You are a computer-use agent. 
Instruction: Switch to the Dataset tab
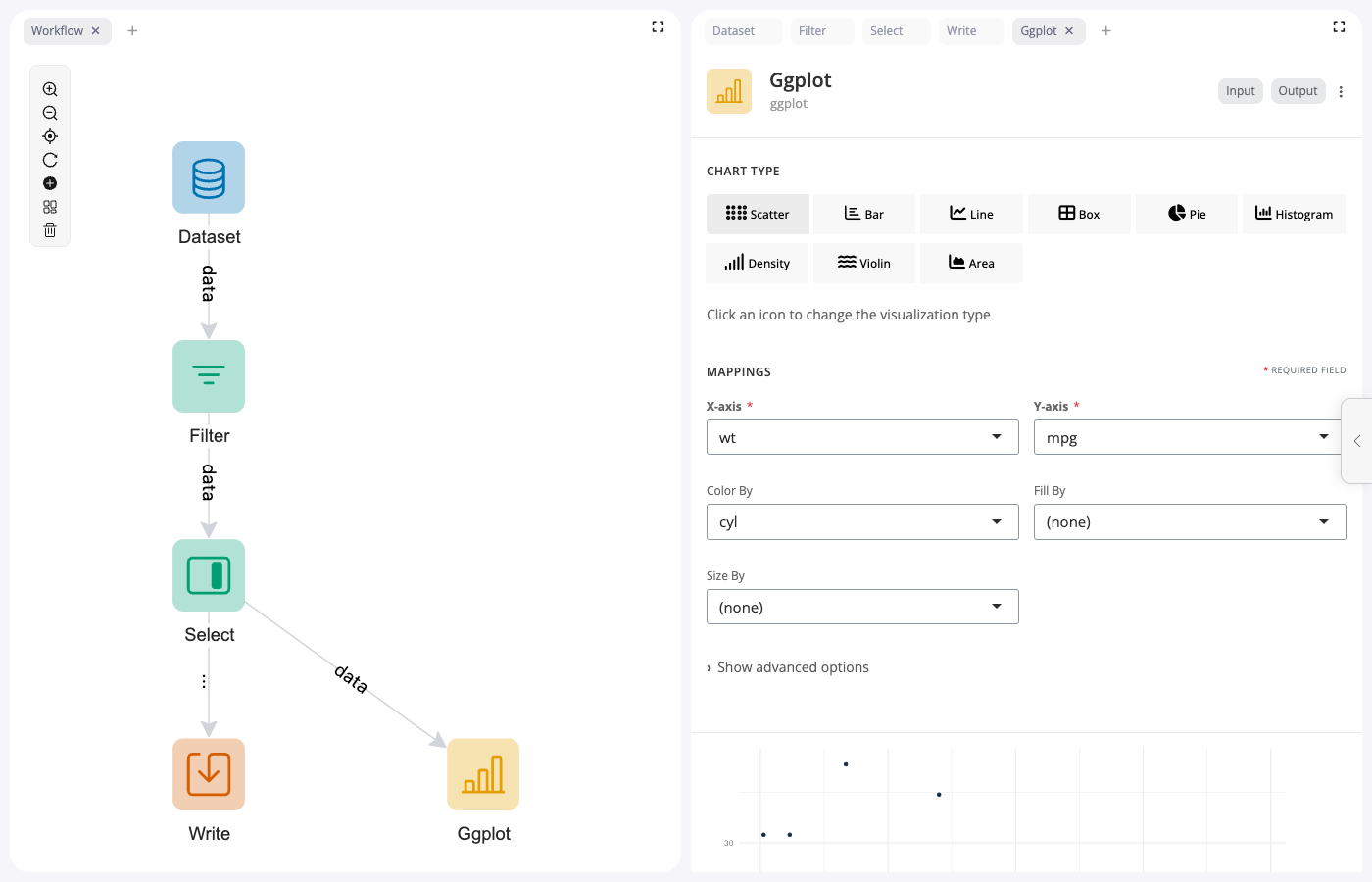point(733,31)
